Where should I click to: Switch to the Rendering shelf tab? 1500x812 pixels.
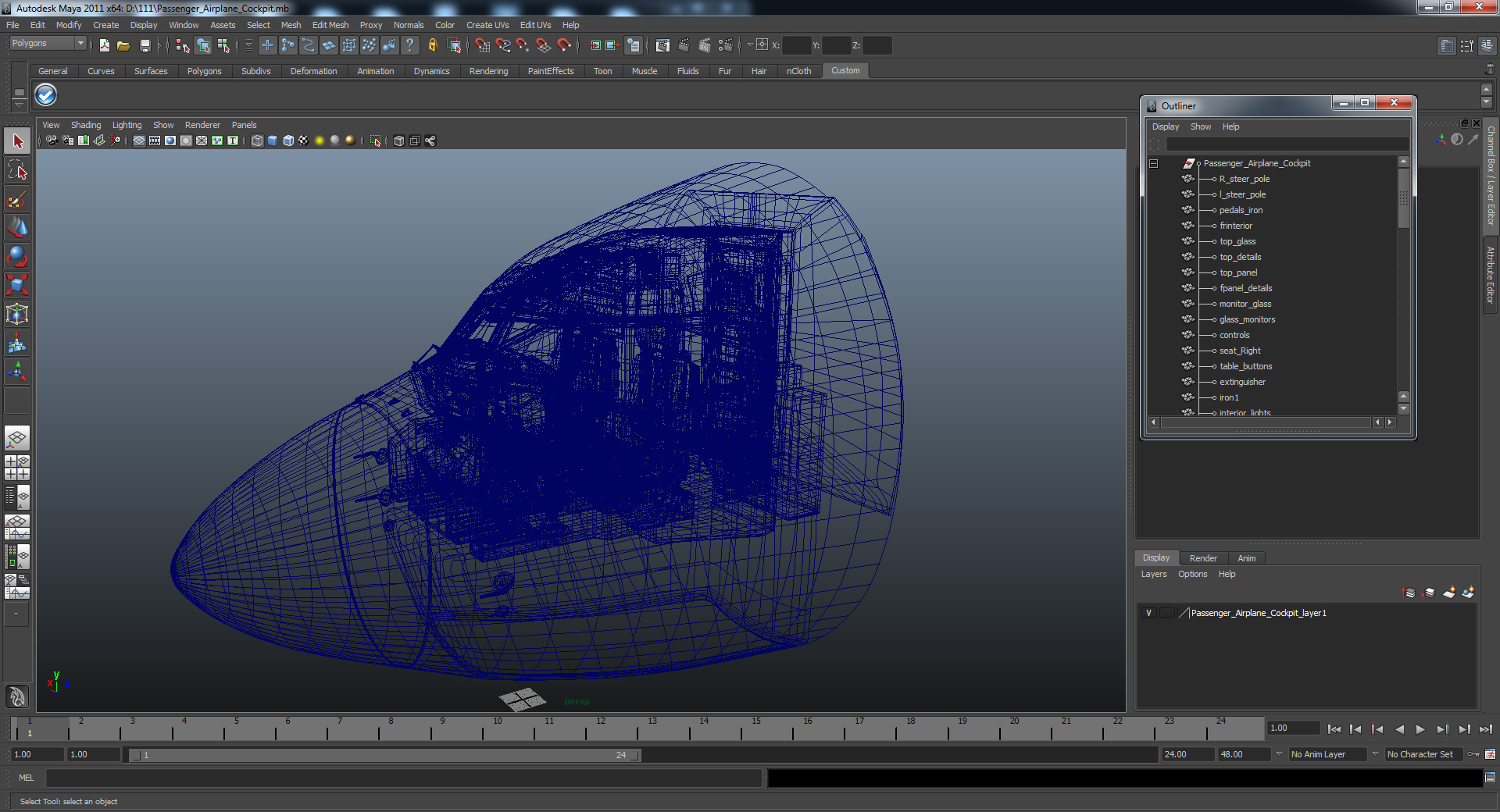coord(488,71)
